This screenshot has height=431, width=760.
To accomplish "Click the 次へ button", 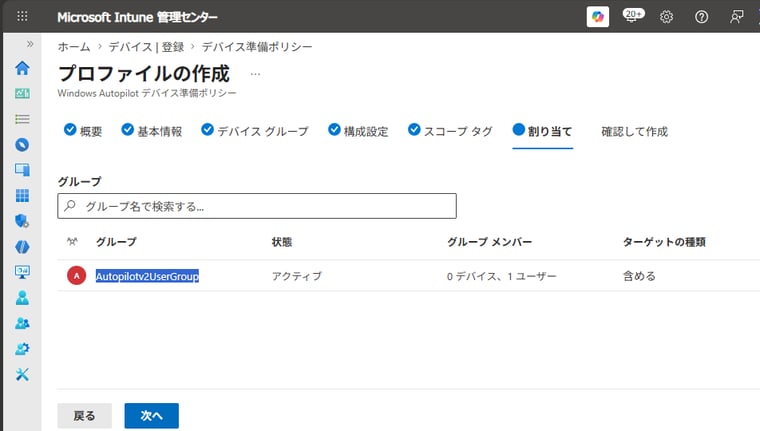I will click(x=151, y=415).
